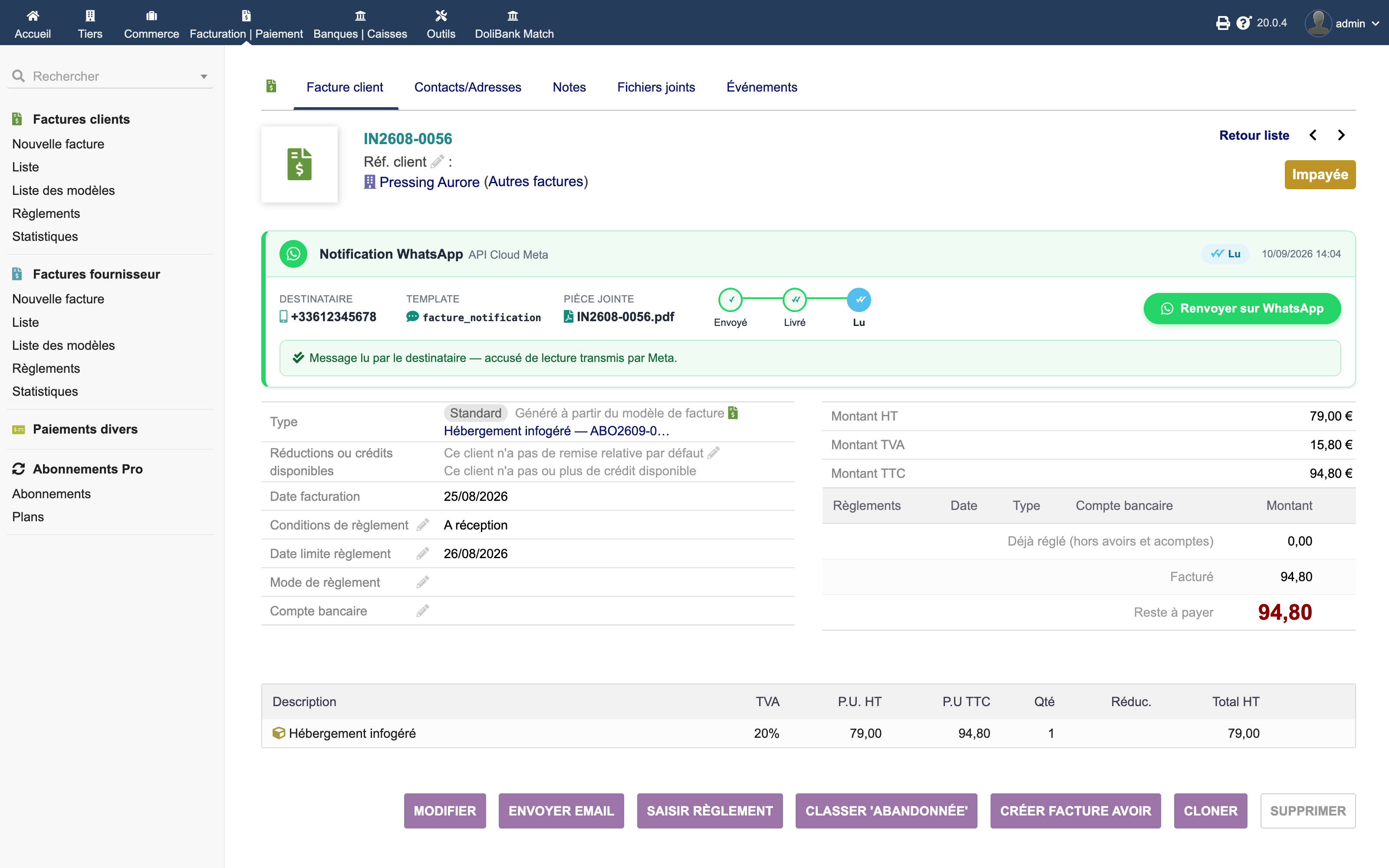Viewport: 1389px width, 868px height.
Task: Click pencil icon for Mode de règlement
Action: [423, 582]
